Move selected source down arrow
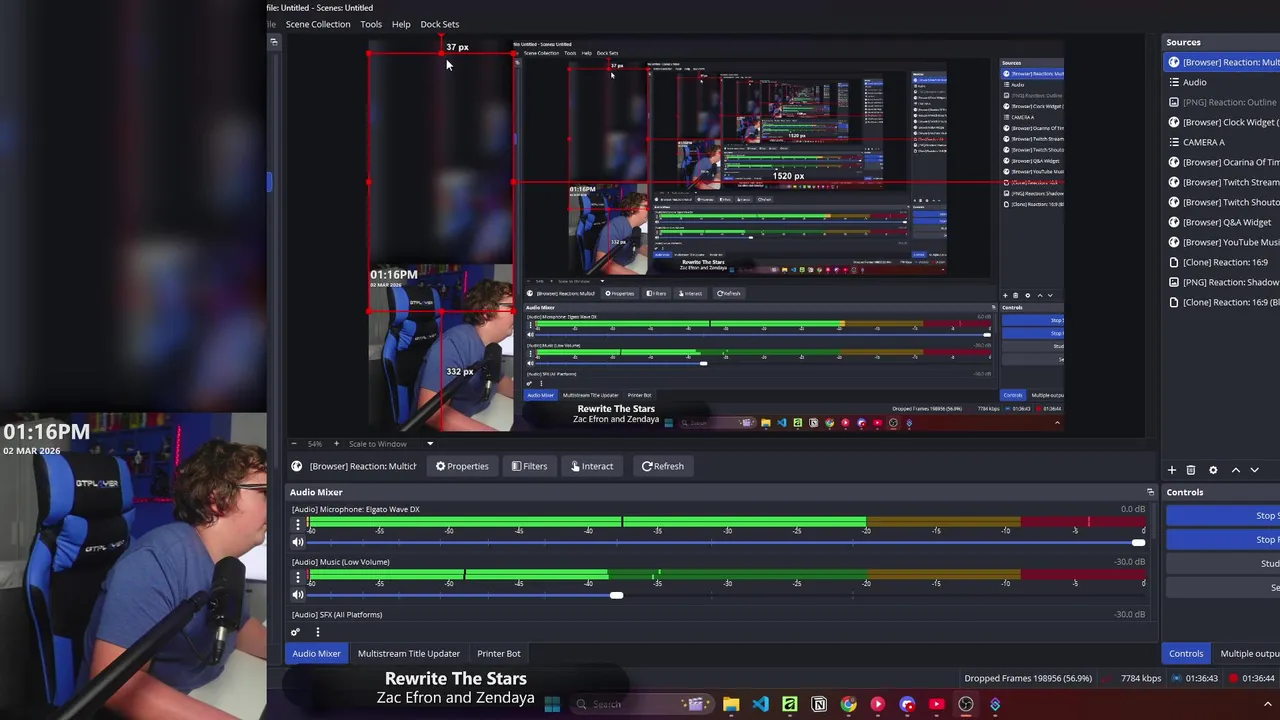The width and height of the screenshot is (1280, 720). (1254, 470)
